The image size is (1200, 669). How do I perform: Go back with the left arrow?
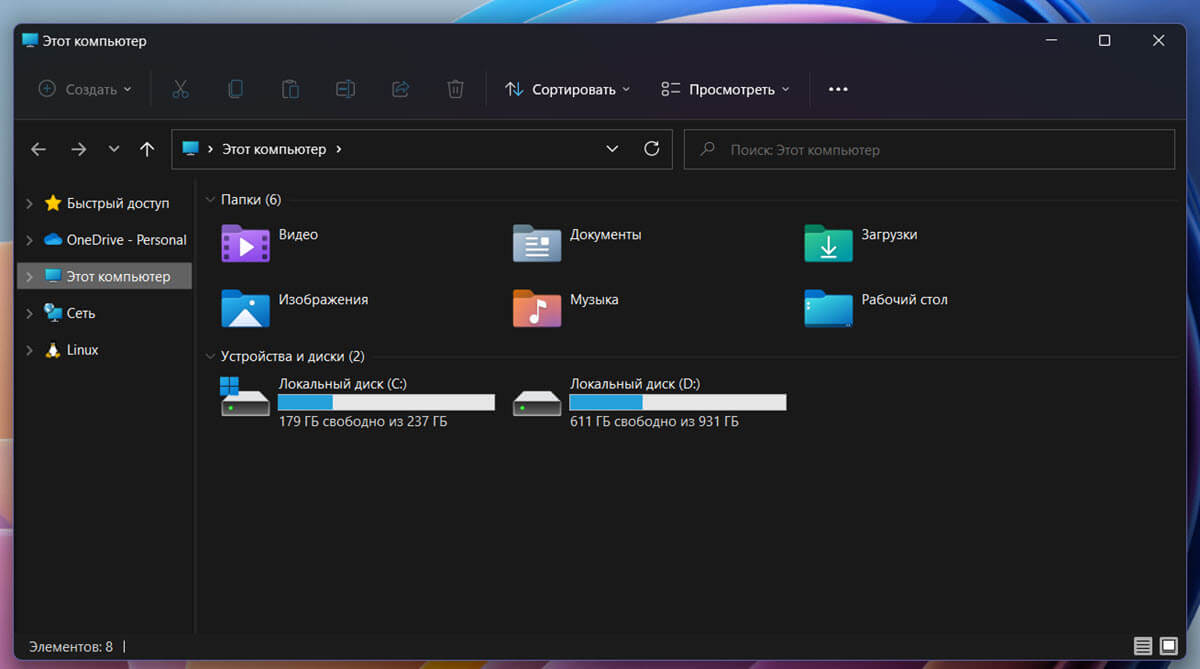pyautogui.click(x=38, y=149)
